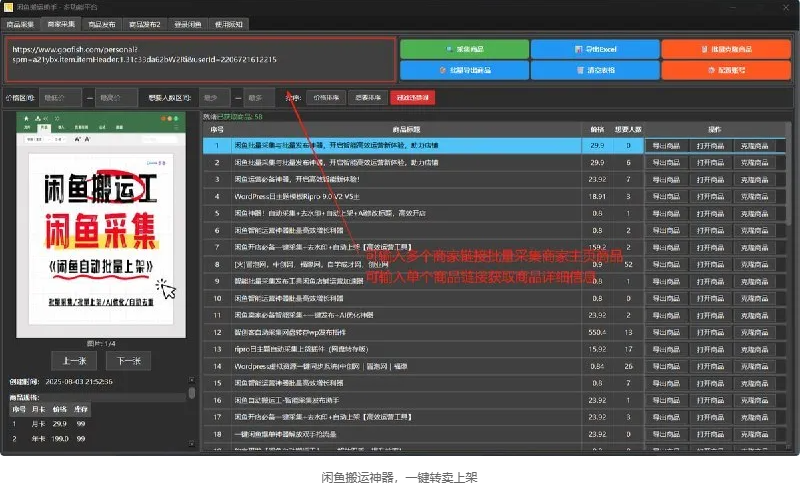Image resolution: width=803 pixels, height=489 pixels.
Task: Click want-count cell 52 in row 8
Action: tap(628, 265)
